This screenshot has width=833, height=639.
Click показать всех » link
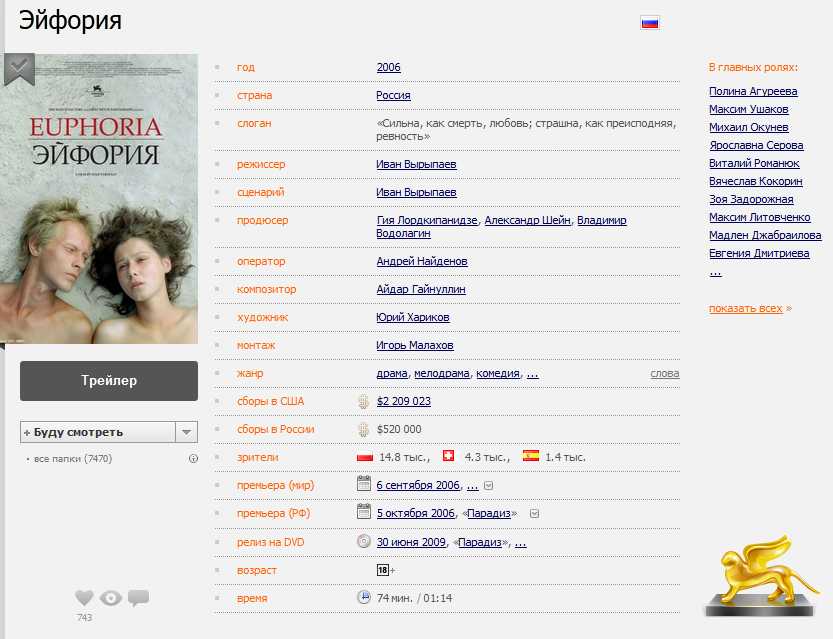(x=750, y=309)
